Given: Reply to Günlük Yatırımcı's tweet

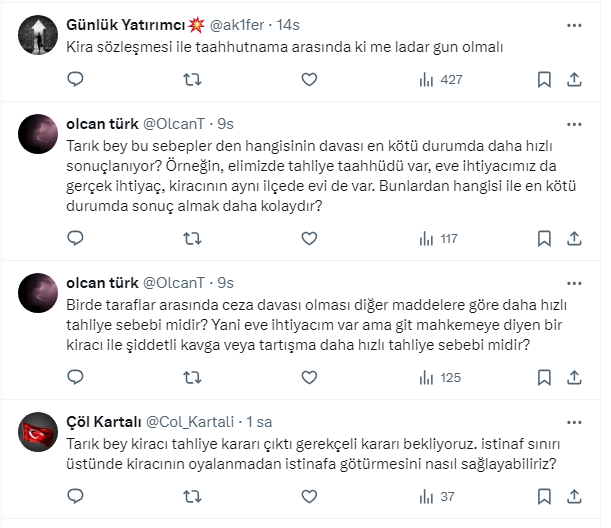Looking at the screenshot, I should [76, 79].
